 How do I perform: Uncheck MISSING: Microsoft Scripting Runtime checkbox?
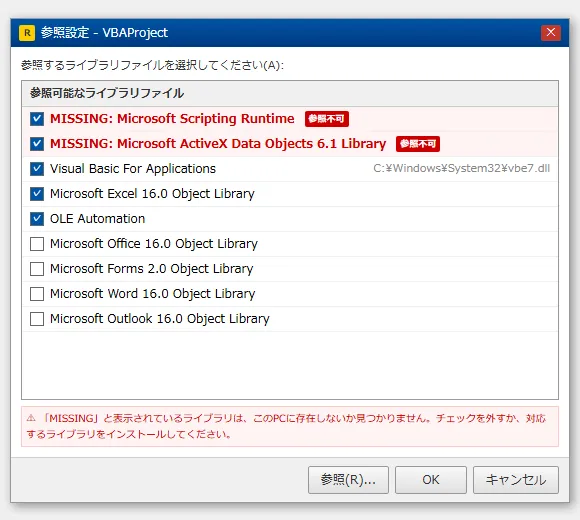click(x=37, y=119)
